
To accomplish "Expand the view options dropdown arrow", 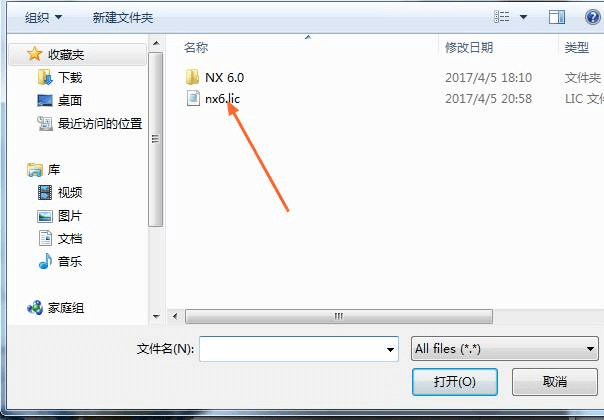I will (x=523, y=17).
